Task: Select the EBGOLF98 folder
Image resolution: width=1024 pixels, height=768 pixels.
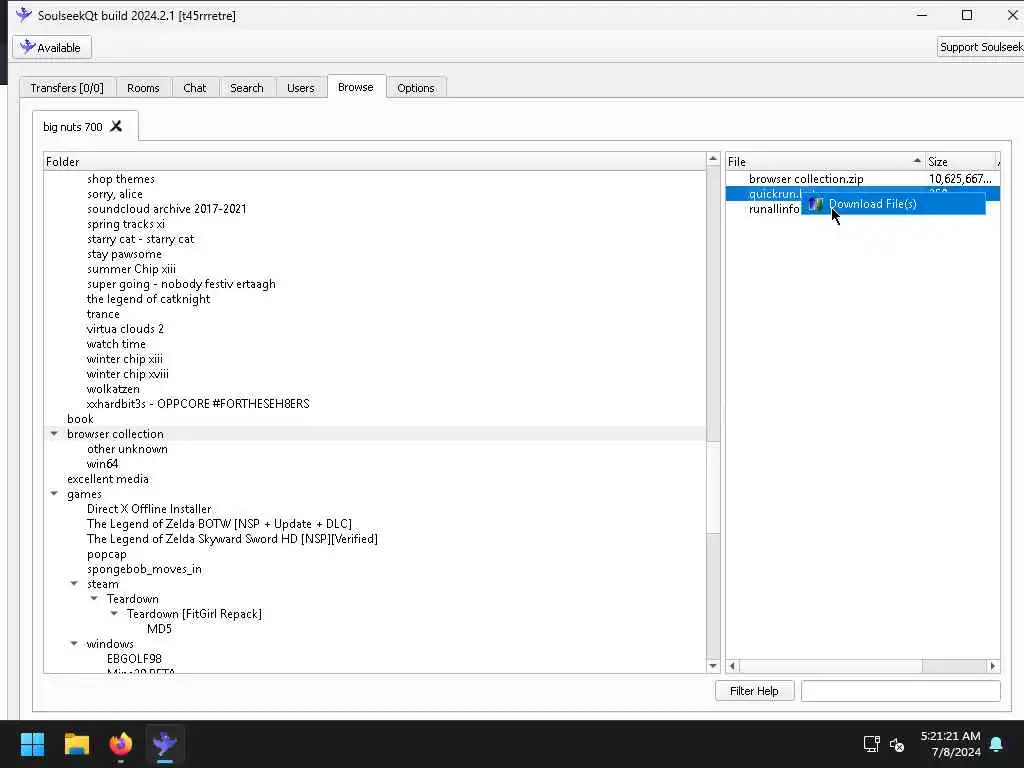Action: click(x=134, y=659)
